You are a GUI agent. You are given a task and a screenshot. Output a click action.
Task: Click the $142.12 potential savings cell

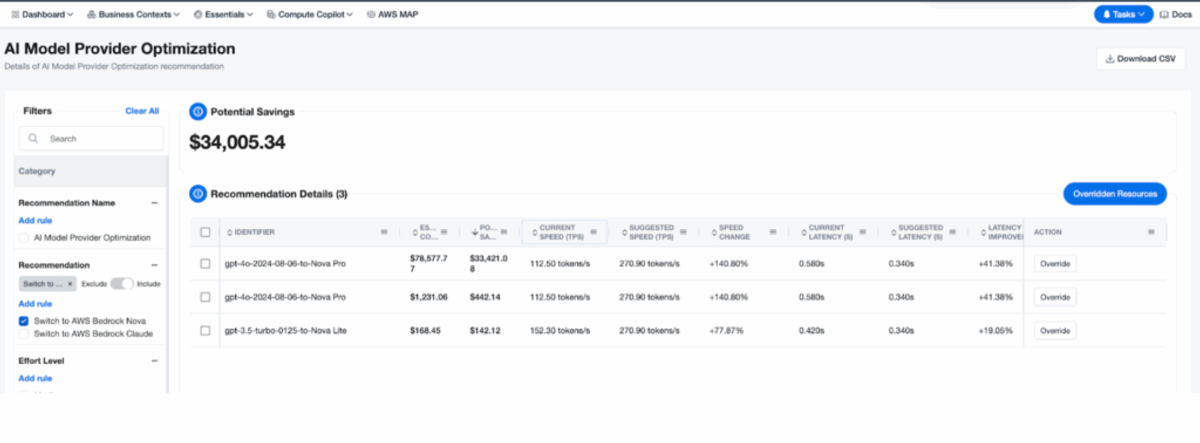(486, 330)
